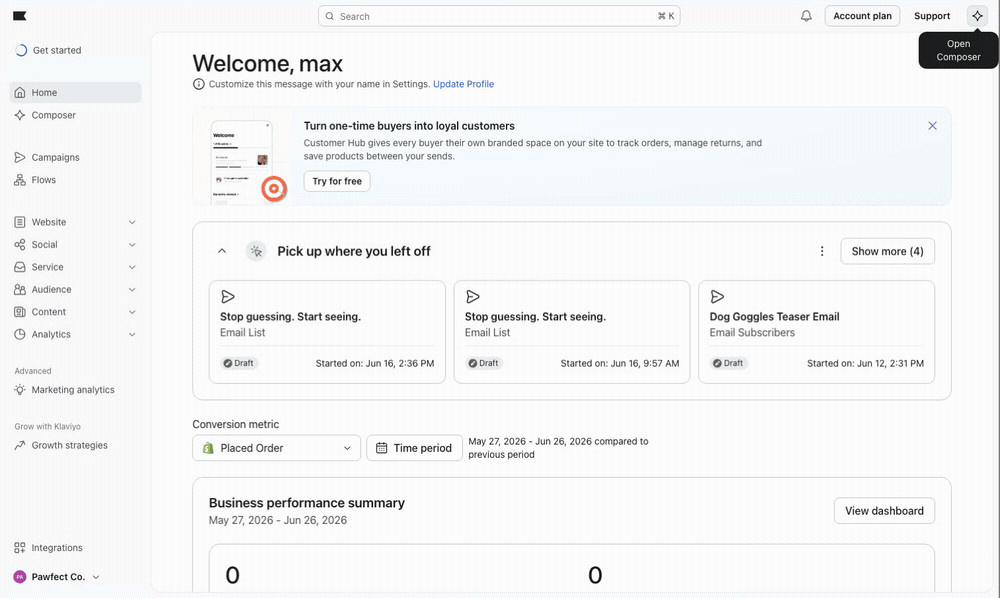The height and width of the screenshot is (598, 1000).
Task: Click the Get started progress circle icon
Action: (21, 50)
